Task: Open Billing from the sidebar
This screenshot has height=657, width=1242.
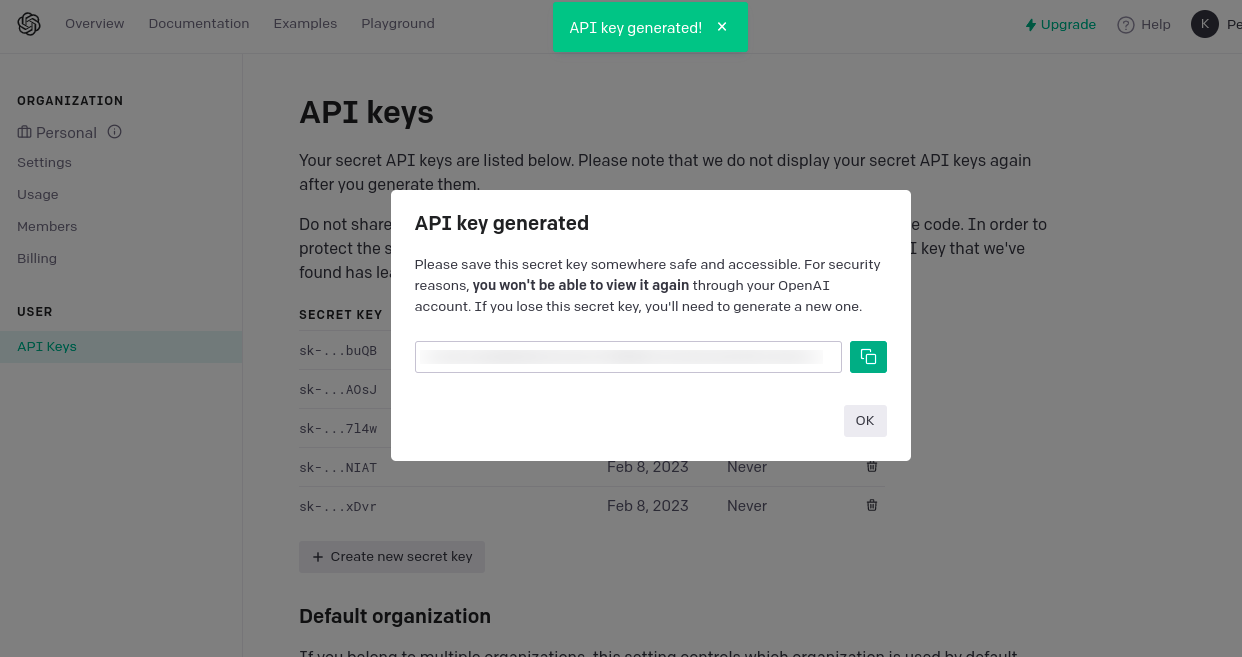Action: click(x=37, y=259)
